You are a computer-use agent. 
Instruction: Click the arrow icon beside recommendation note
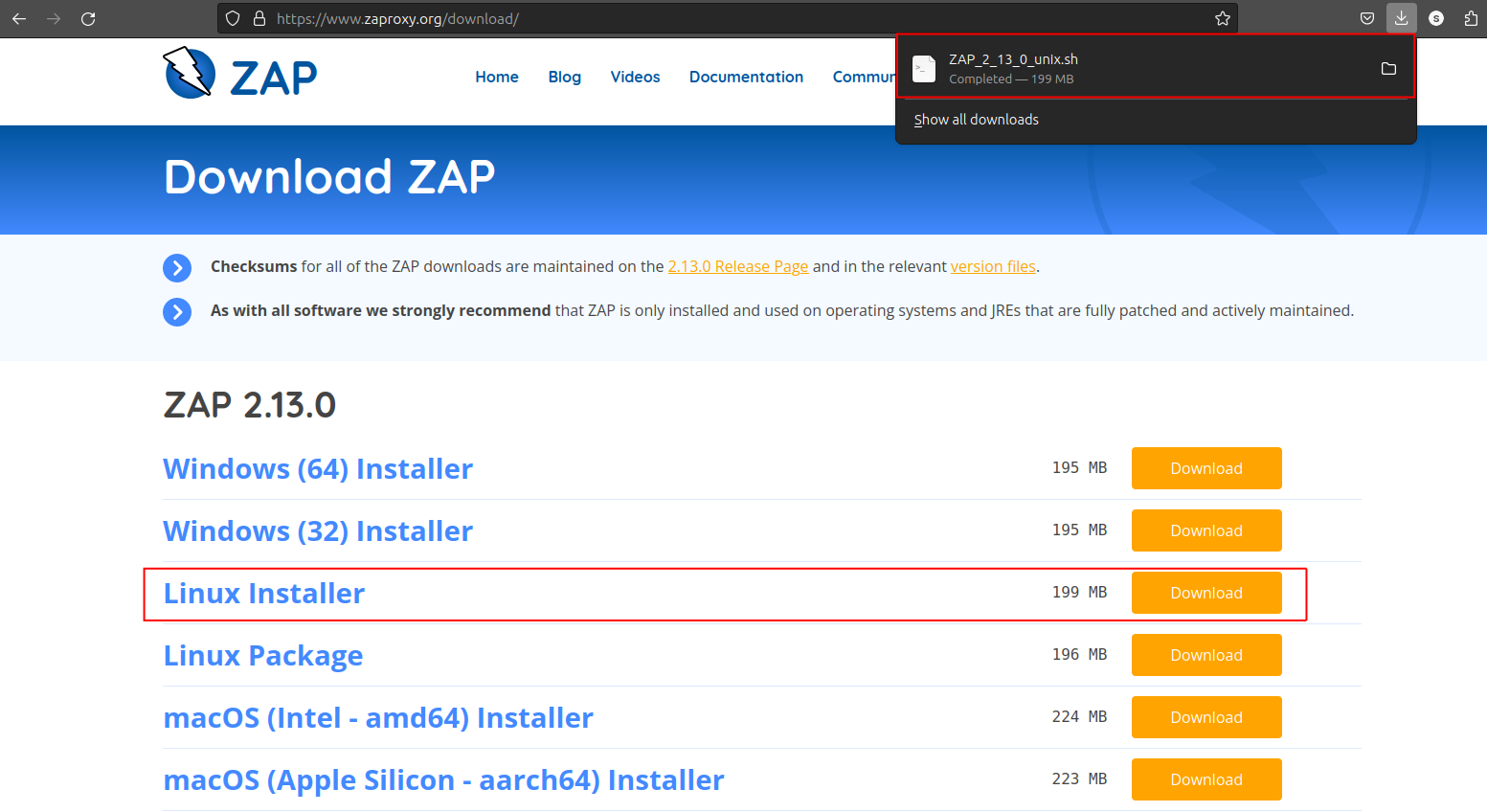pyautogui.click(x=177, y=312)
